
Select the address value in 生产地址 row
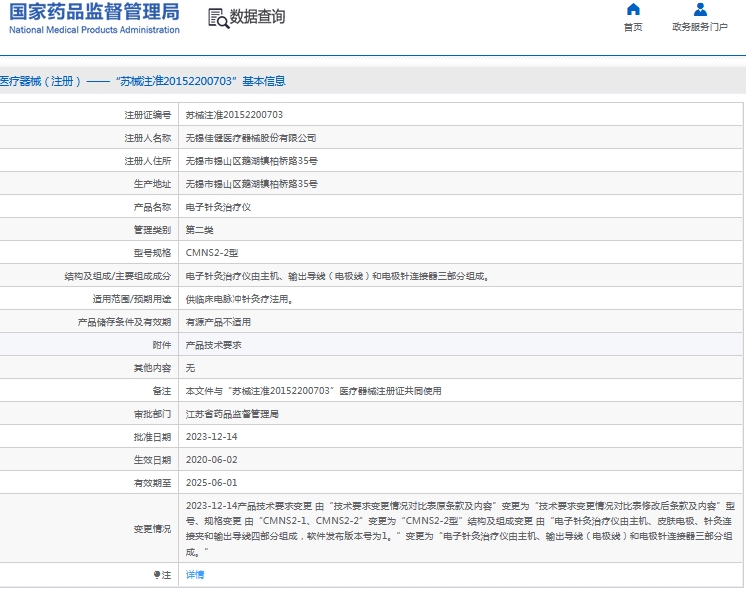(252, 184)
